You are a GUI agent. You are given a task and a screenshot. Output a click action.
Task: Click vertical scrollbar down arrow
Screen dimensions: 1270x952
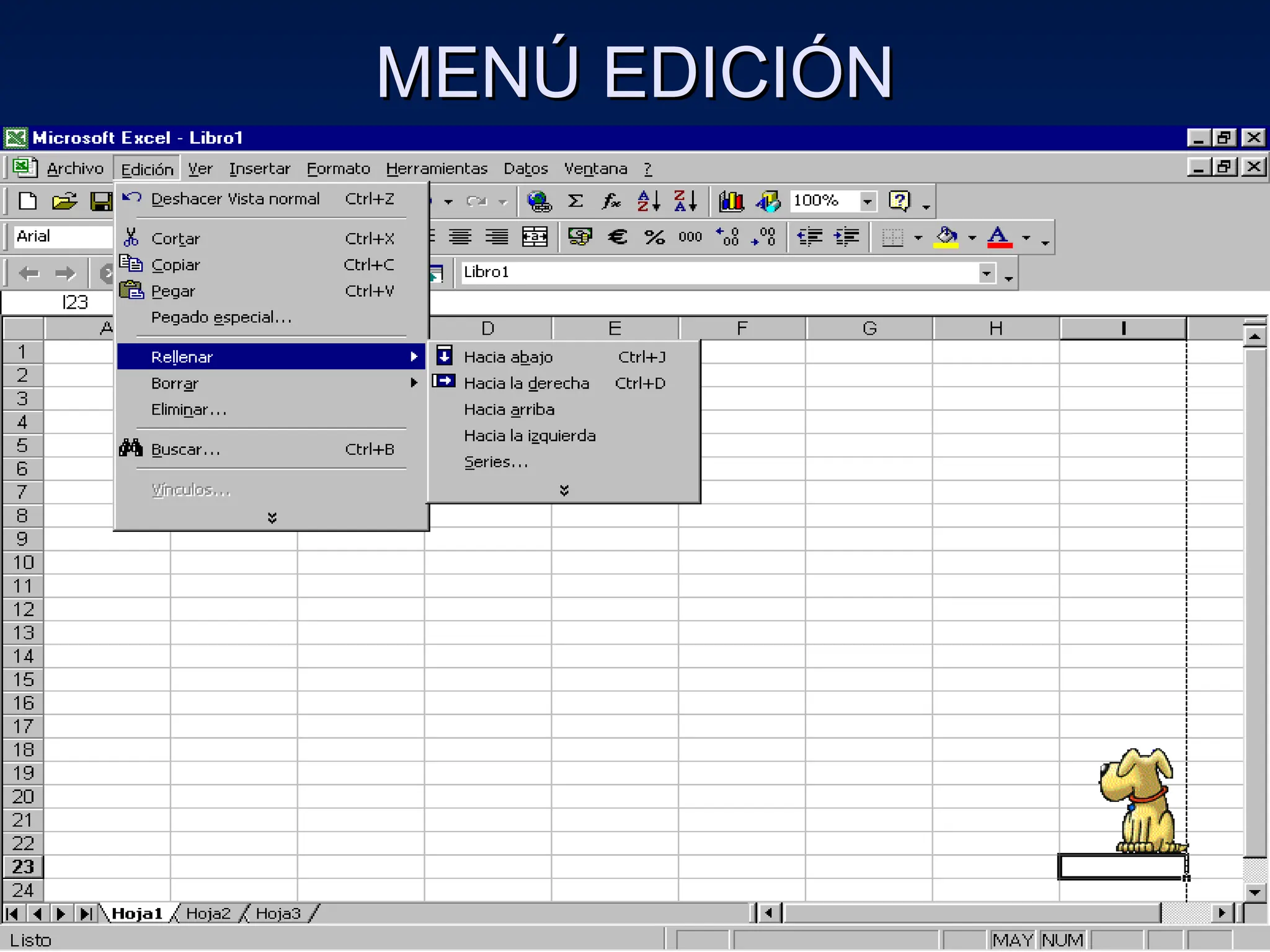point(1254,892)
